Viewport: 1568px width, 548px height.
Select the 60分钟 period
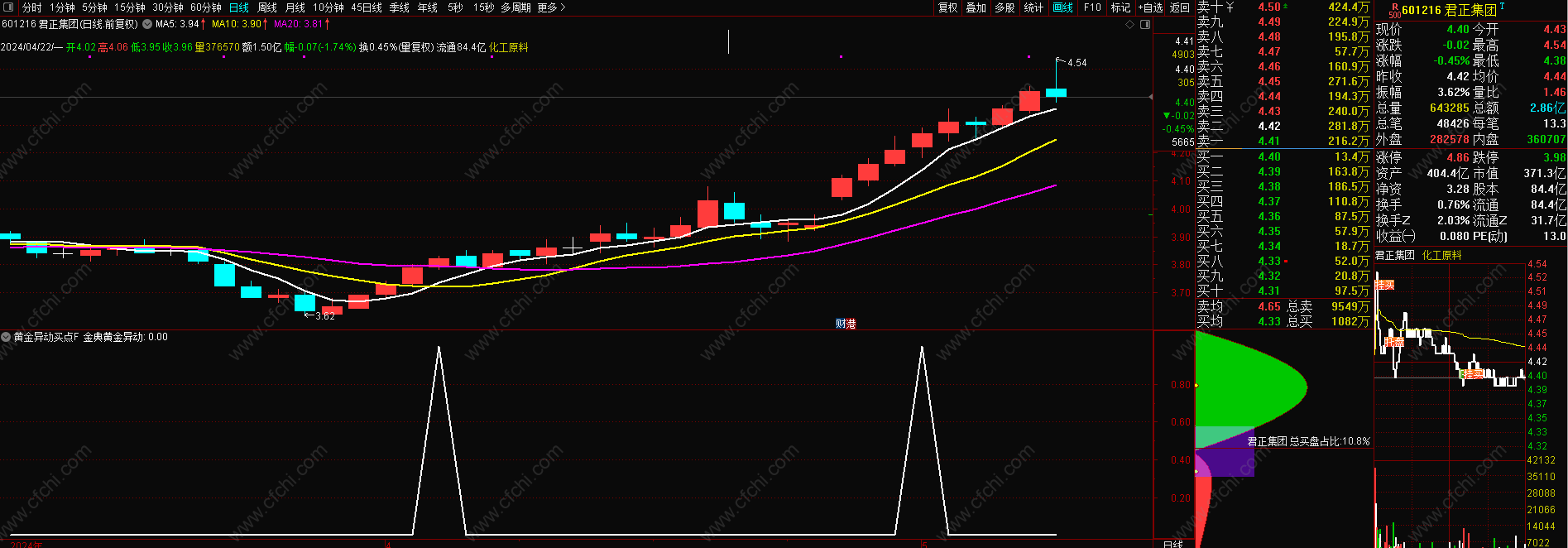pos(206,7)
